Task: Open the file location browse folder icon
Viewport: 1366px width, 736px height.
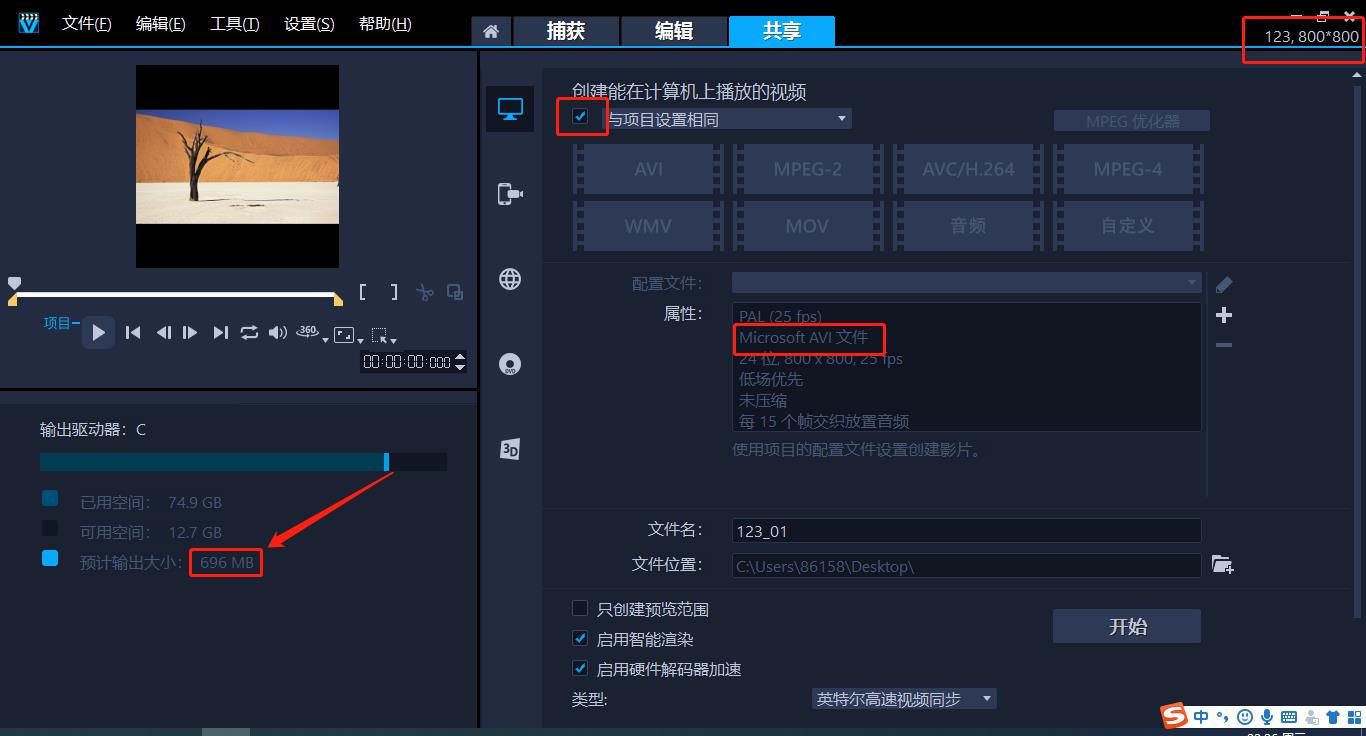Action: (x=1223, y=564)
